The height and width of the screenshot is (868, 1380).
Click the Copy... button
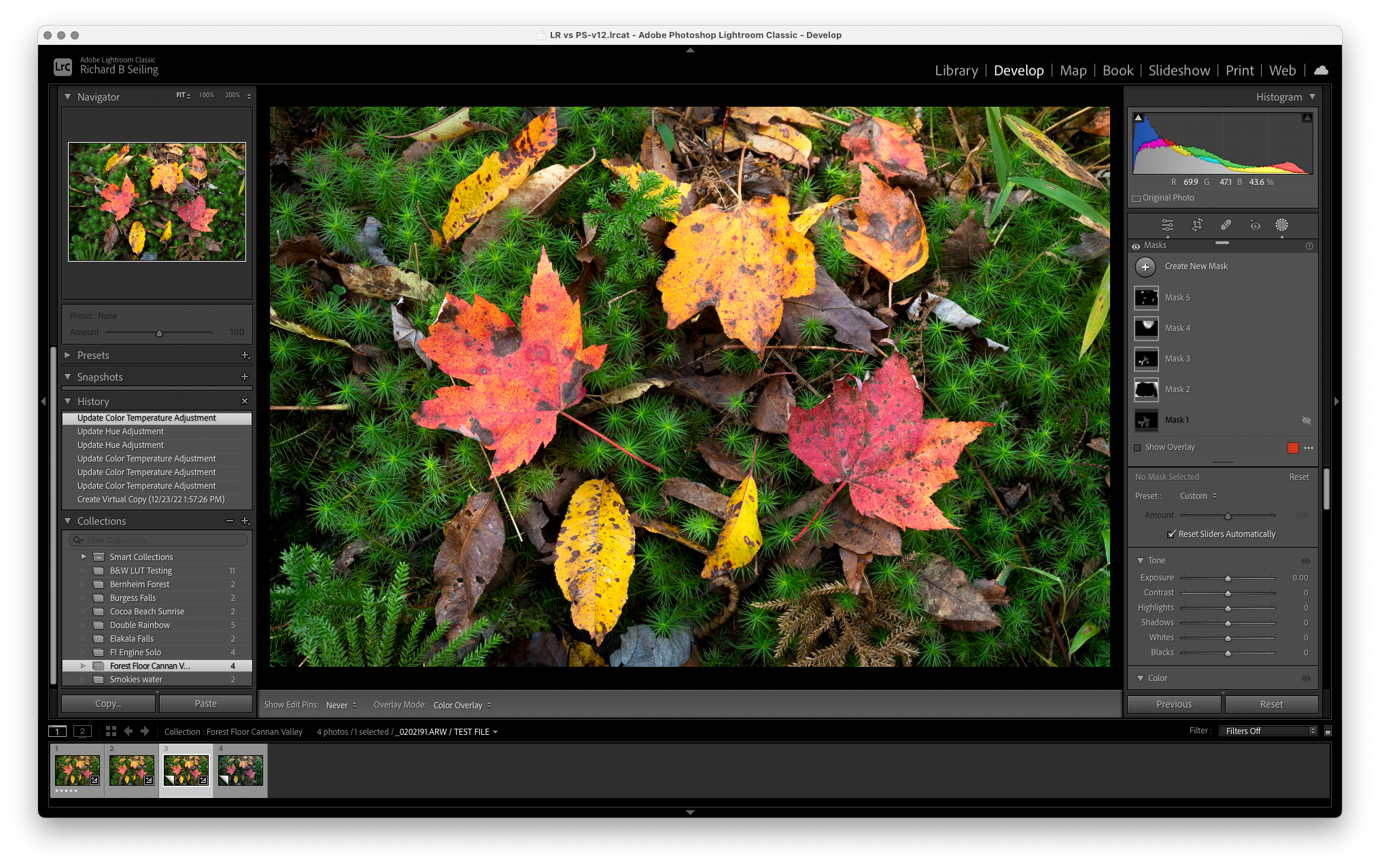[108, 704]
